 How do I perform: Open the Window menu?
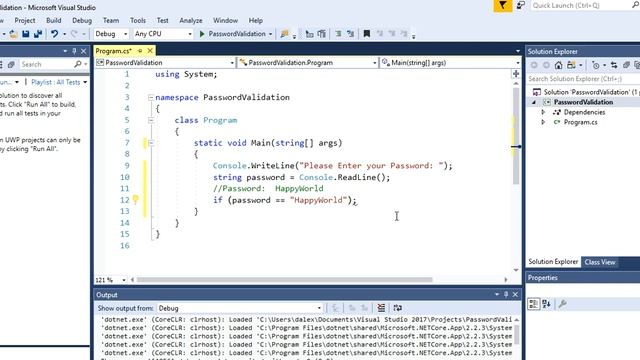225,20
